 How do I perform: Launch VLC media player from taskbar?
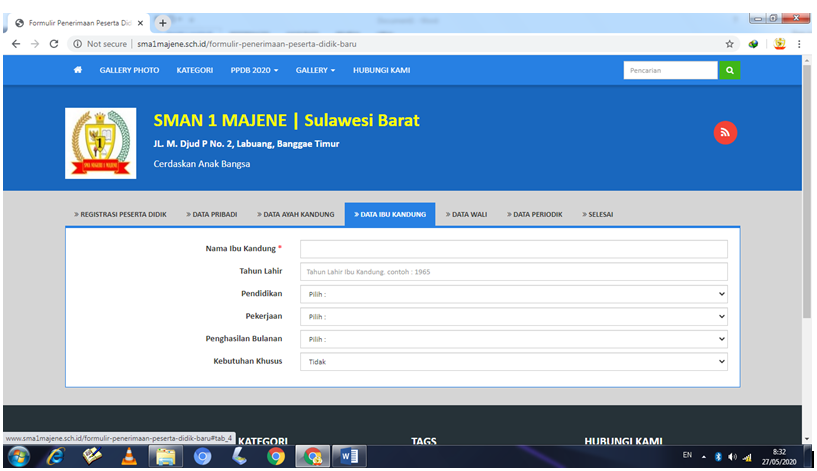[129, 457]
